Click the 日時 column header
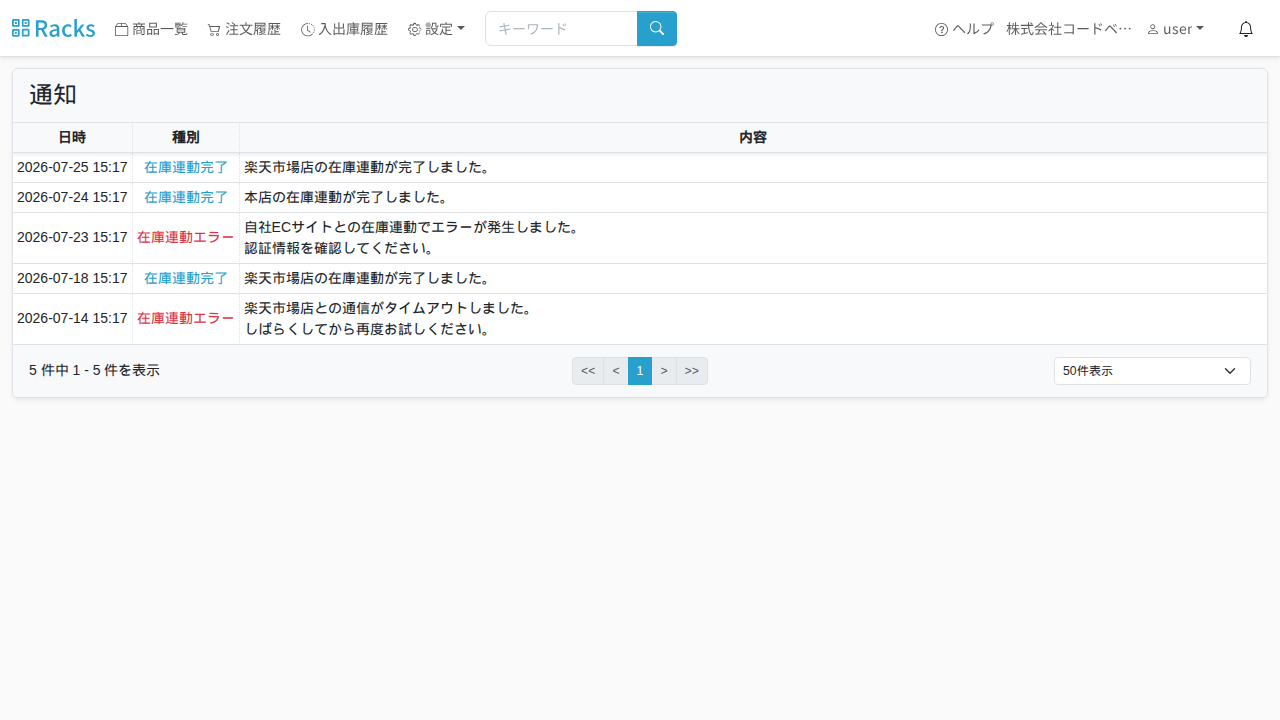The height and width of the screenshot is (720, 1280). [x=72, y=137]
